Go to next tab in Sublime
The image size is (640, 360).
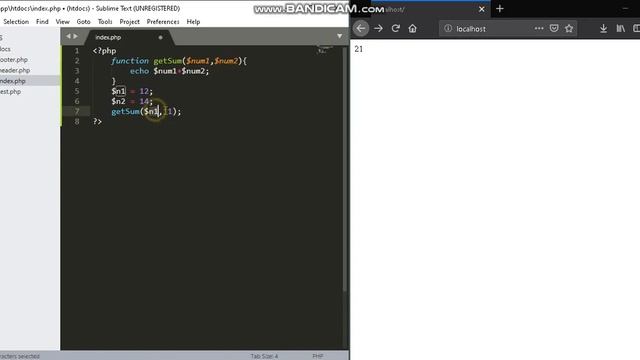(76, 36)
